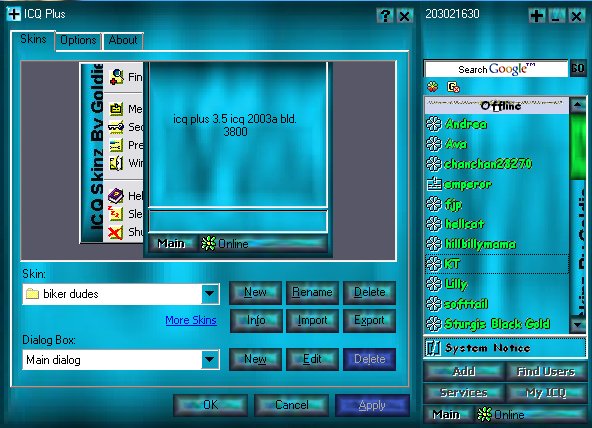Click the red flower icon under the search bar

[433, 87]
